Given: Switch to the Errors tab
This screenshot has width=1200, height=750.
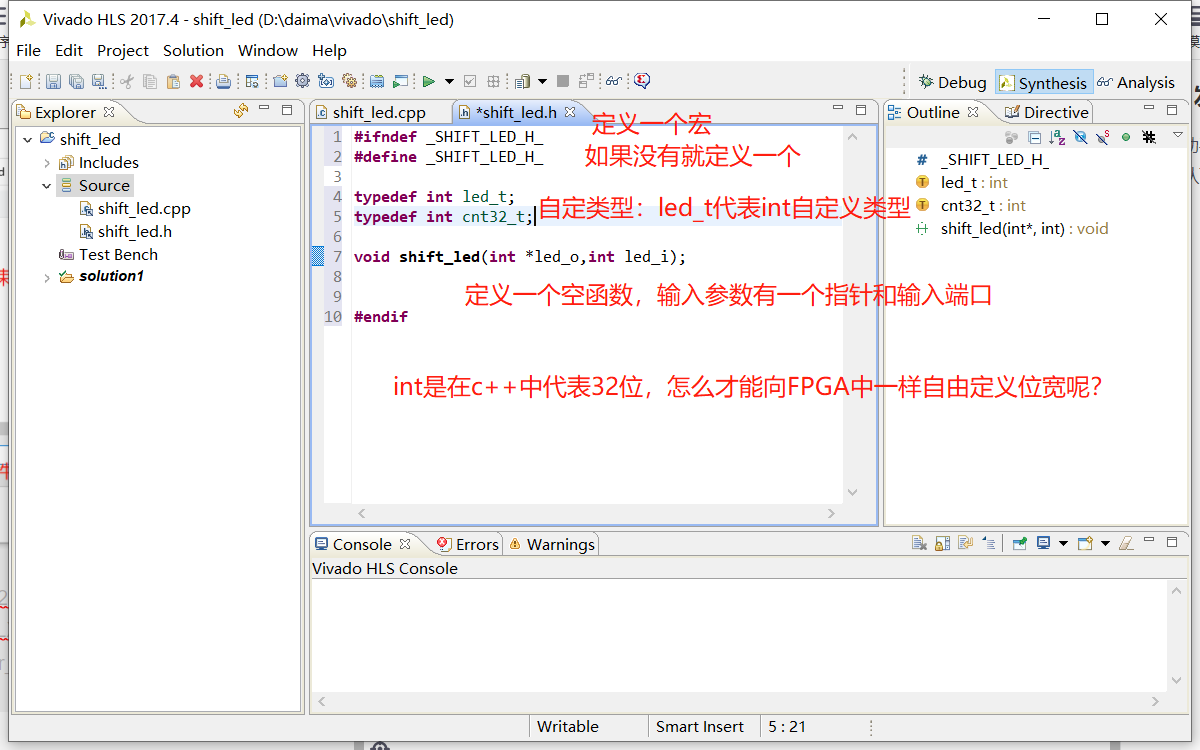Looking at the screenshot, I should pyautogui.click(x=468, y=544).
